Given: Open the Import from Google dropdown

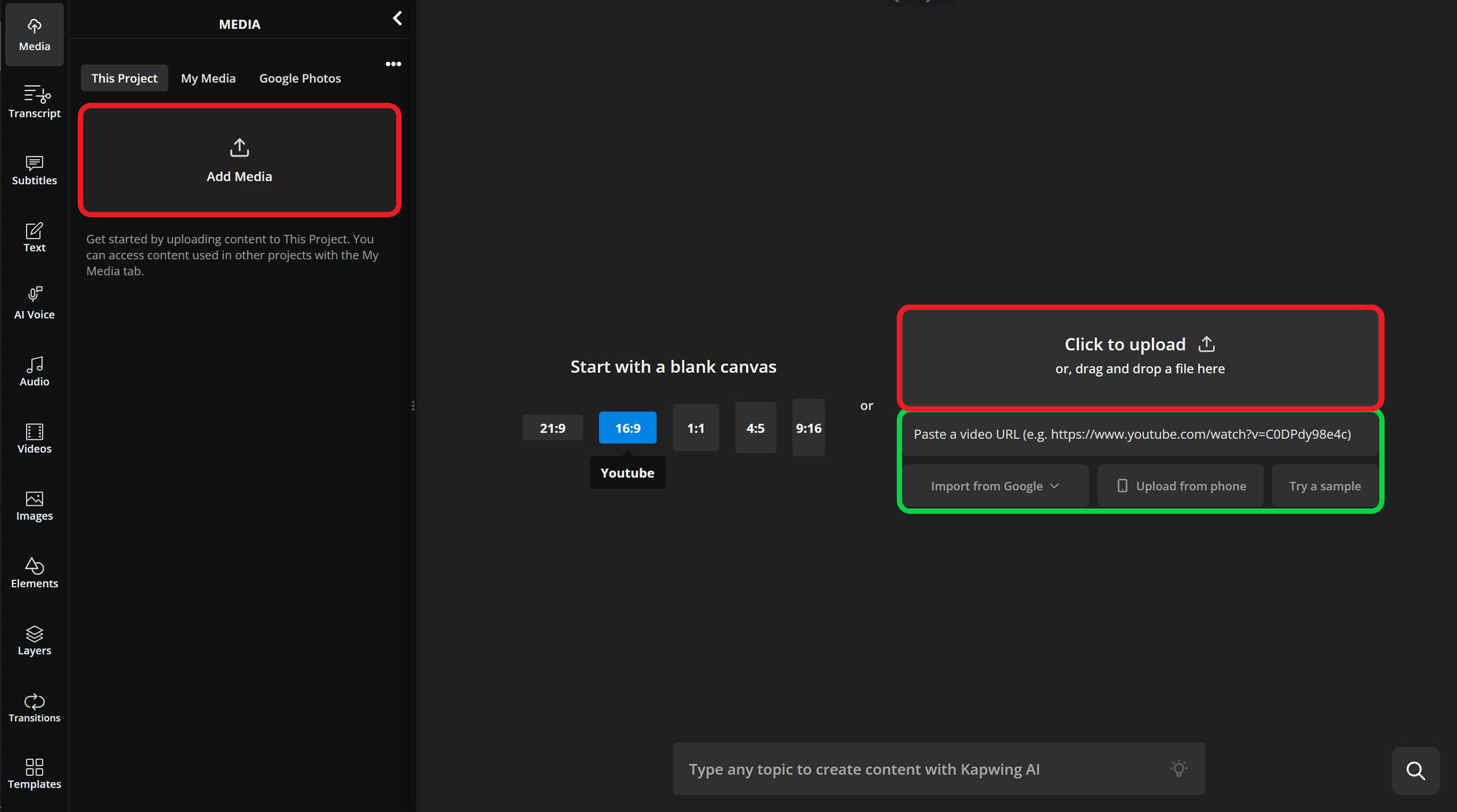Looking at the screenshot, I should pyautogui.click(x=995, y=486).
